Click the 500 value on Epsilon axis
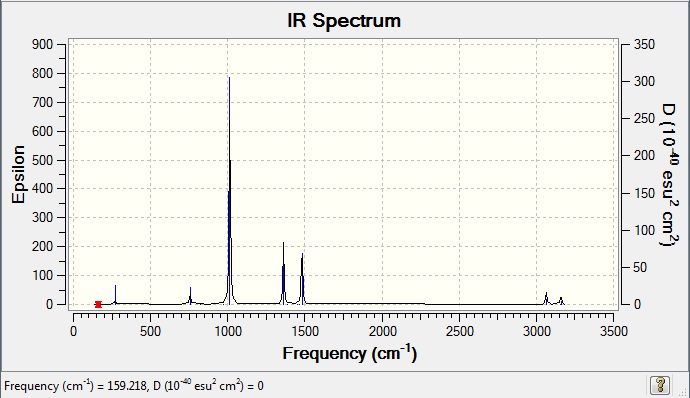 pyautogui.click(x=42, y=160)
